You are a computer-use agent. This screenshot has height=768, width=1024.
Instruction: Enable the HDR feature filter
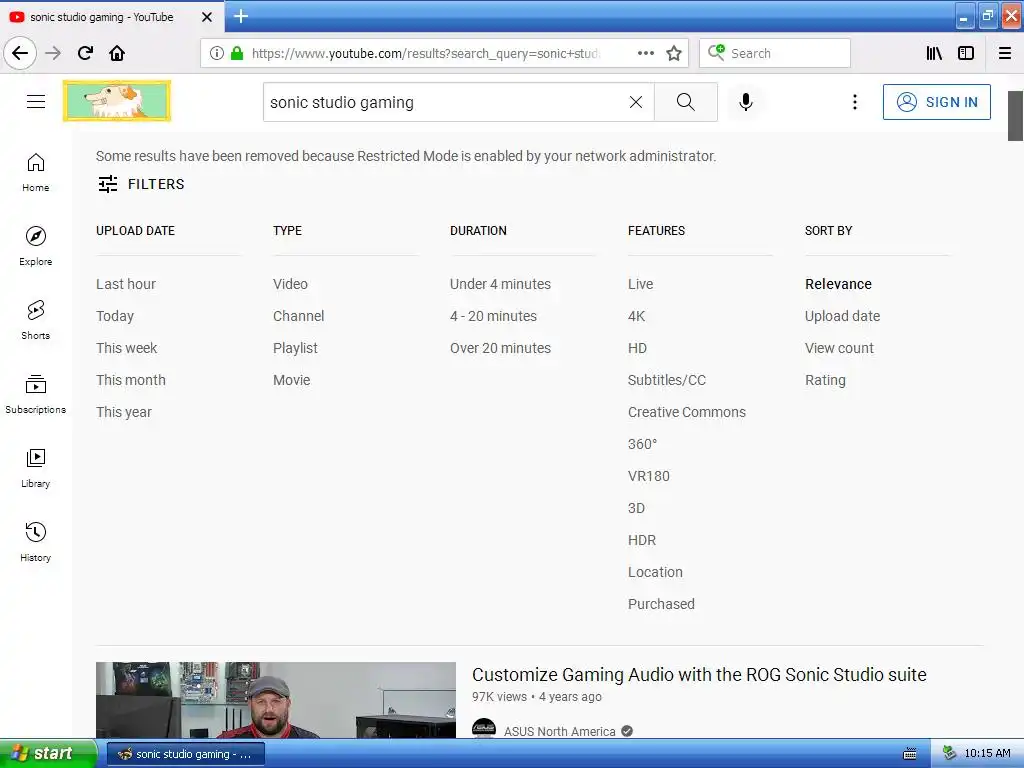point(642,540)
